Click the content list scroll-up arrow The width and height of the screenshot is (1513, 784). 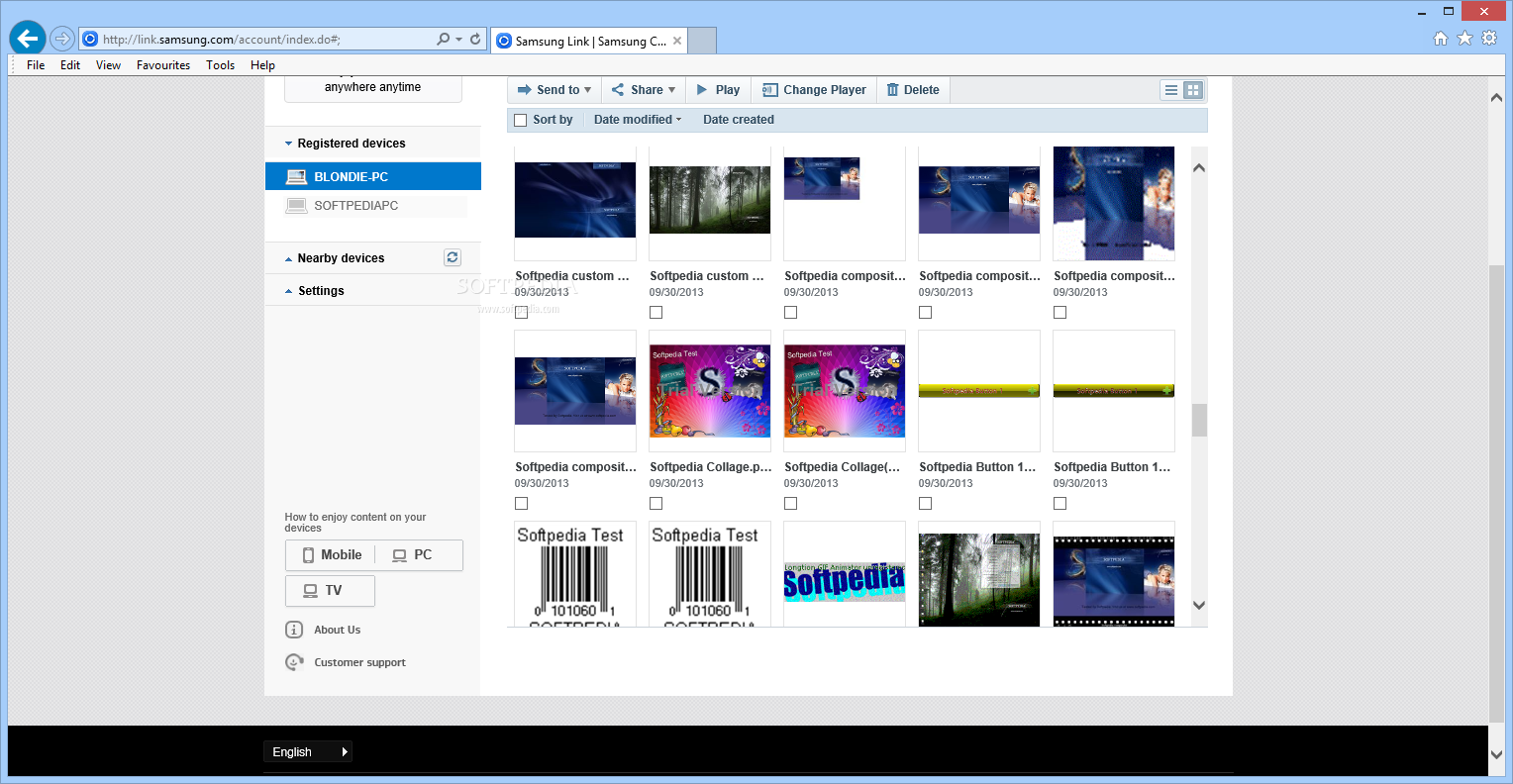1199,168
